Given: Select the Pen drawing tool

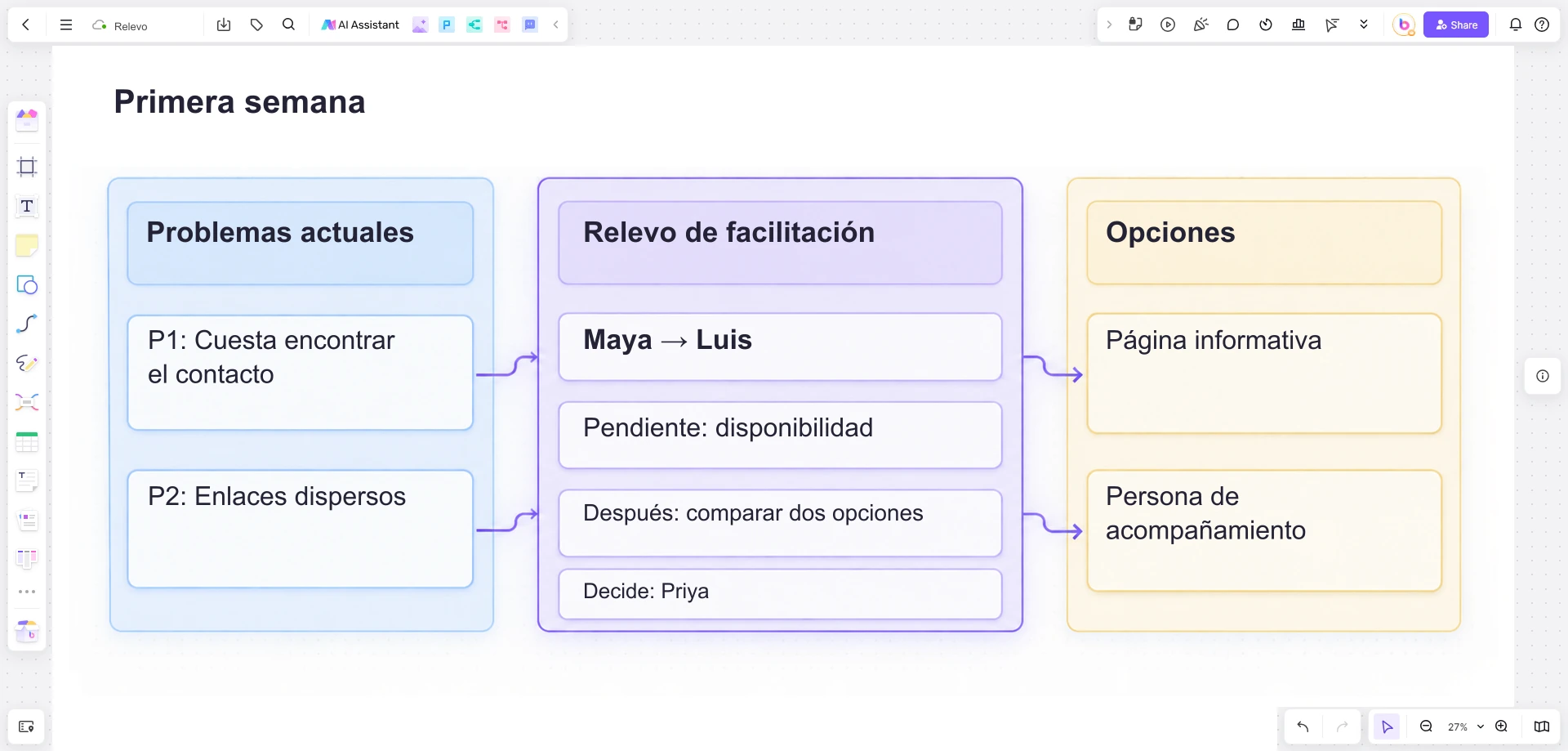Looking at the screenshot, I should (x=27, y=363).
